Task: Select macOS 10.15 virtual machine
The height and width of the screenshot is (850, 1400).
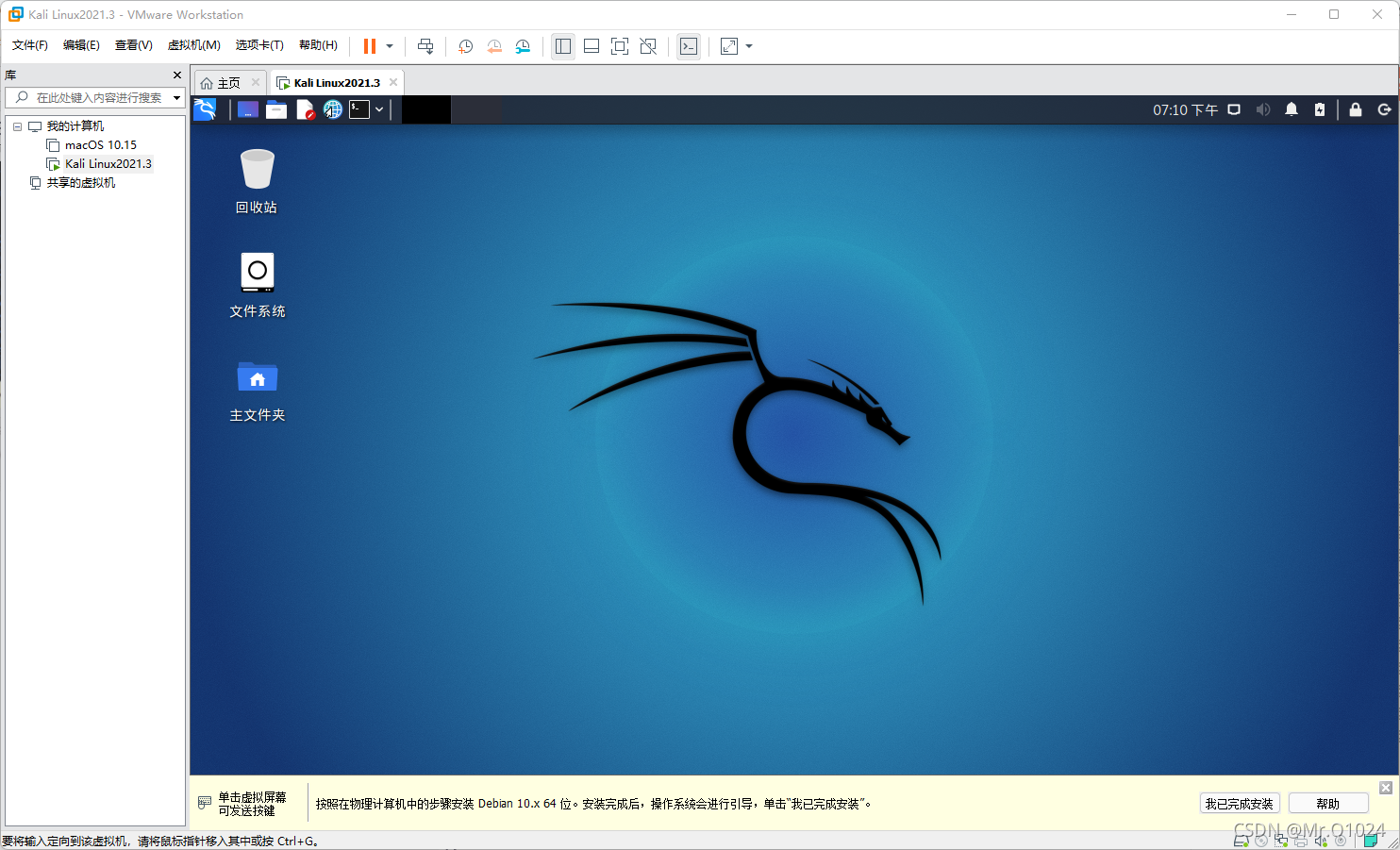Action: pyautogui.click(x=100, y=145)
